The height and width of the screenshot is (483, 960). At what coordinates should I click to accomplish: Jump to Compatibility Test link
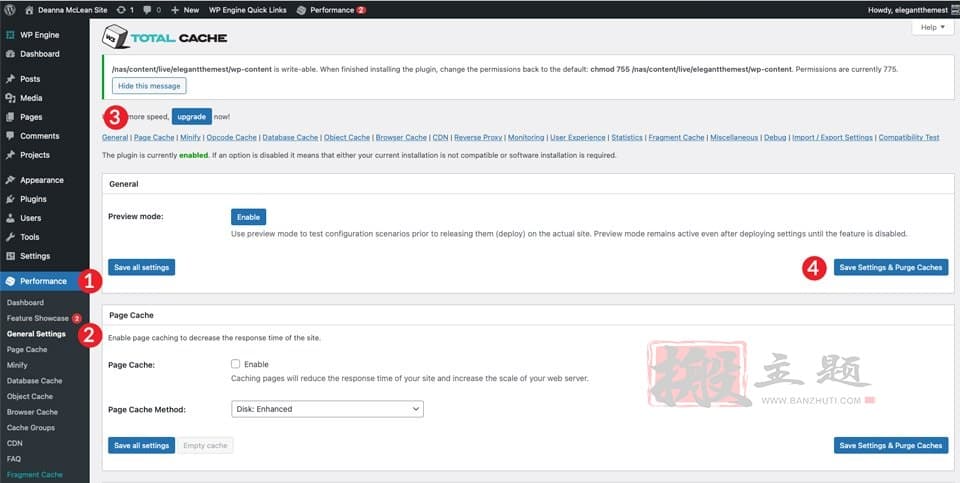(x=909, y=138)
